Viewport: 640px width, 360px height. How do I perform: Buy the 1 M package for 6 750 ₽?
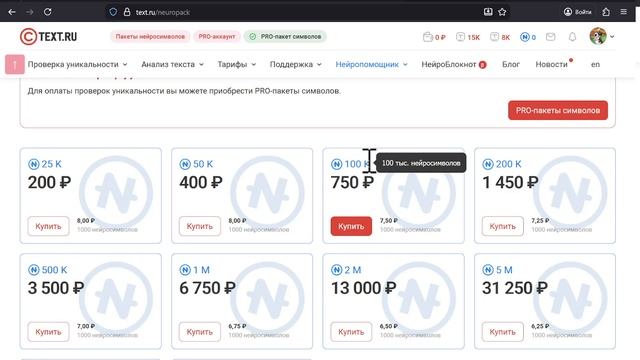[x=200, y=332]
